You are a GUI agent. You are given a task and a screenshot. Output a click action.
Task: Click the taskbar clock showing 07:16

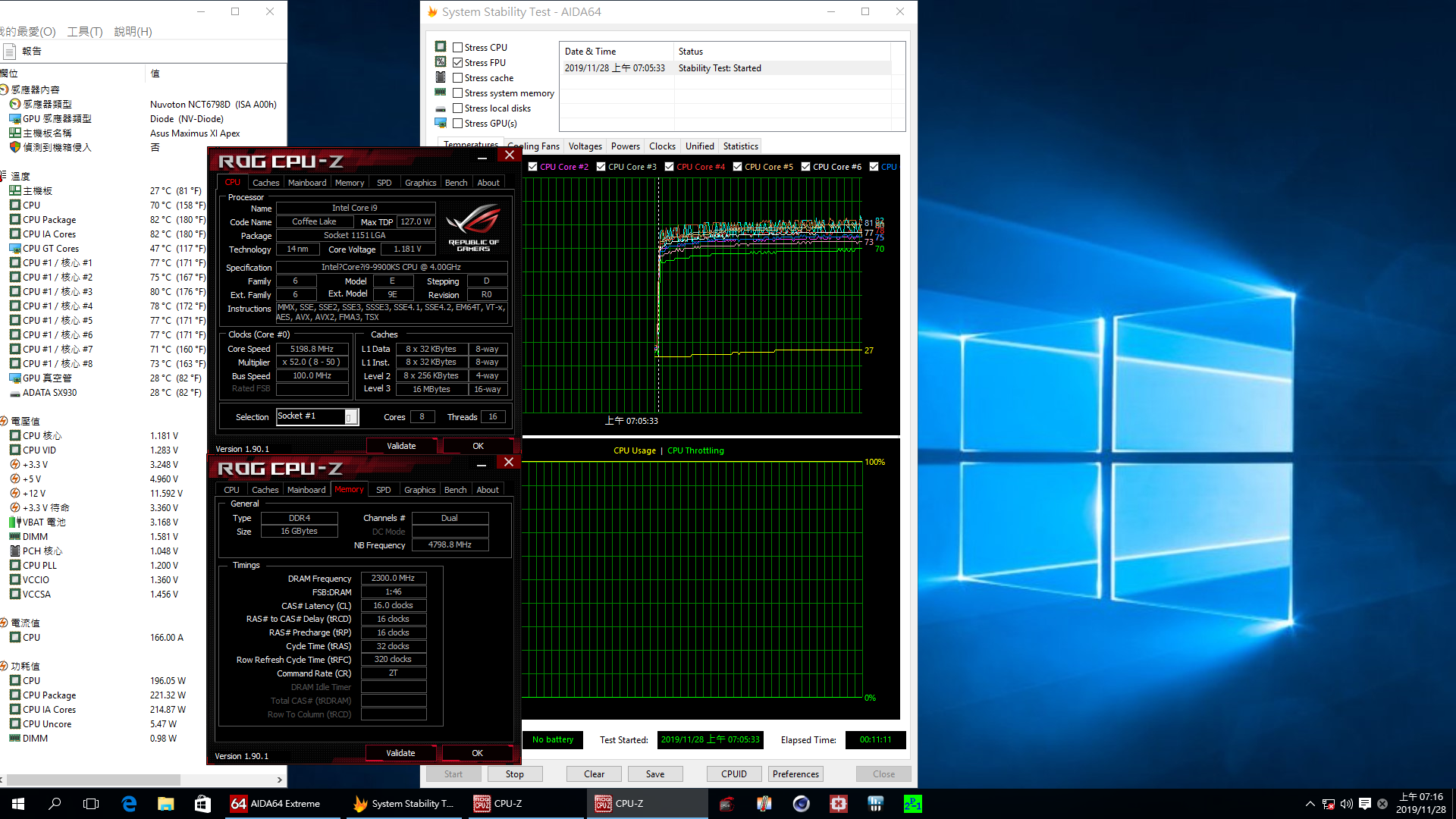1421,804
